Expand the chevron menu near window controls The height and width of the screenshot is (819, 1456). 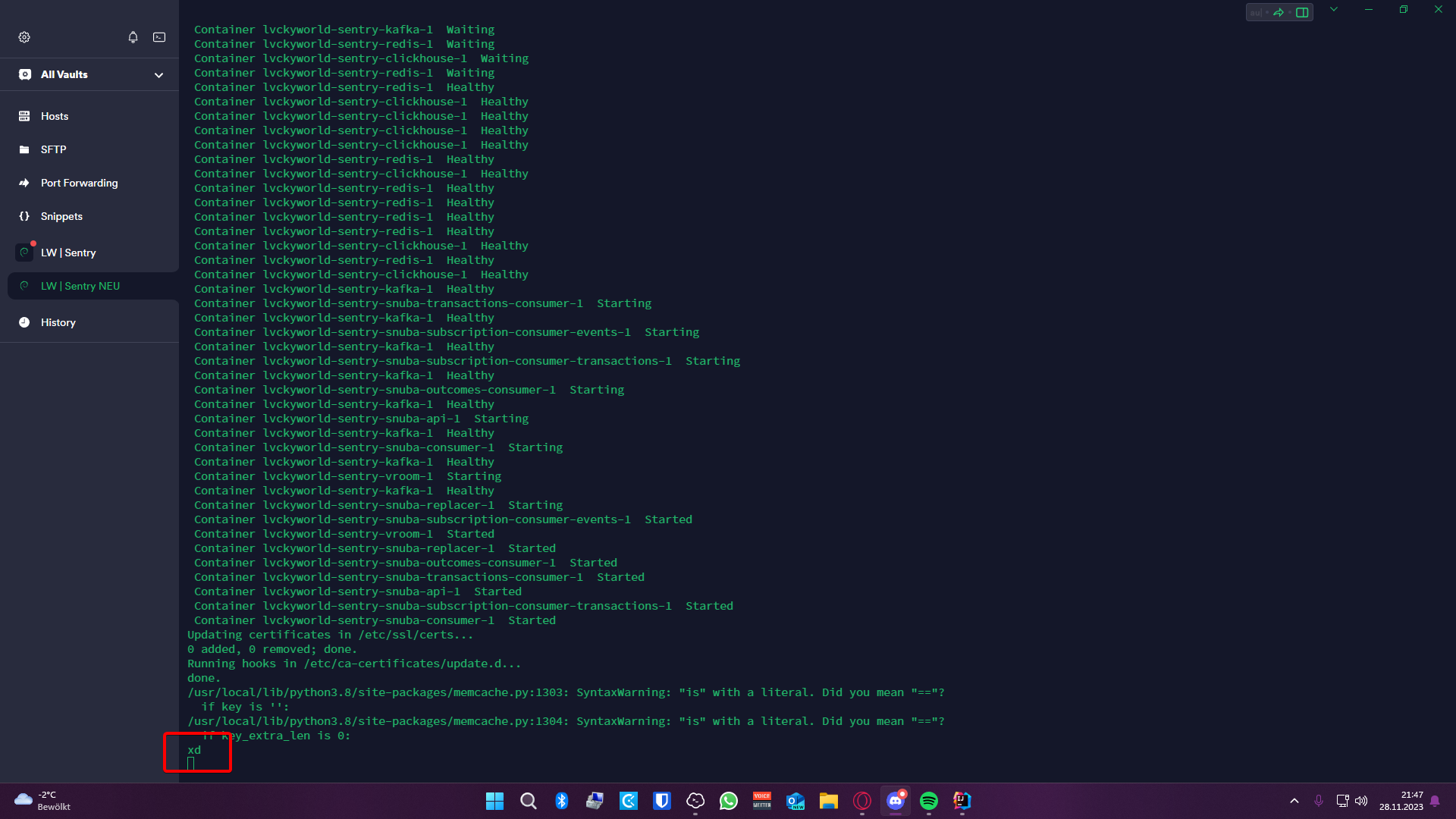[x=1334, y=10]
